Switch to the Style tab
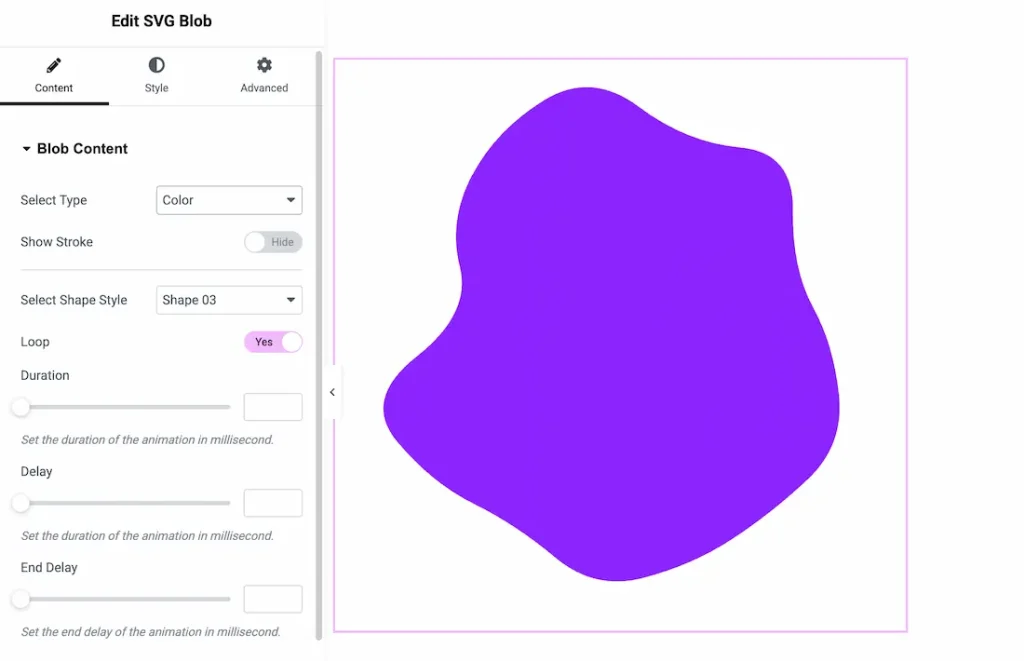Viewport: 1024px width, 661px height. (x=156, y=76)
